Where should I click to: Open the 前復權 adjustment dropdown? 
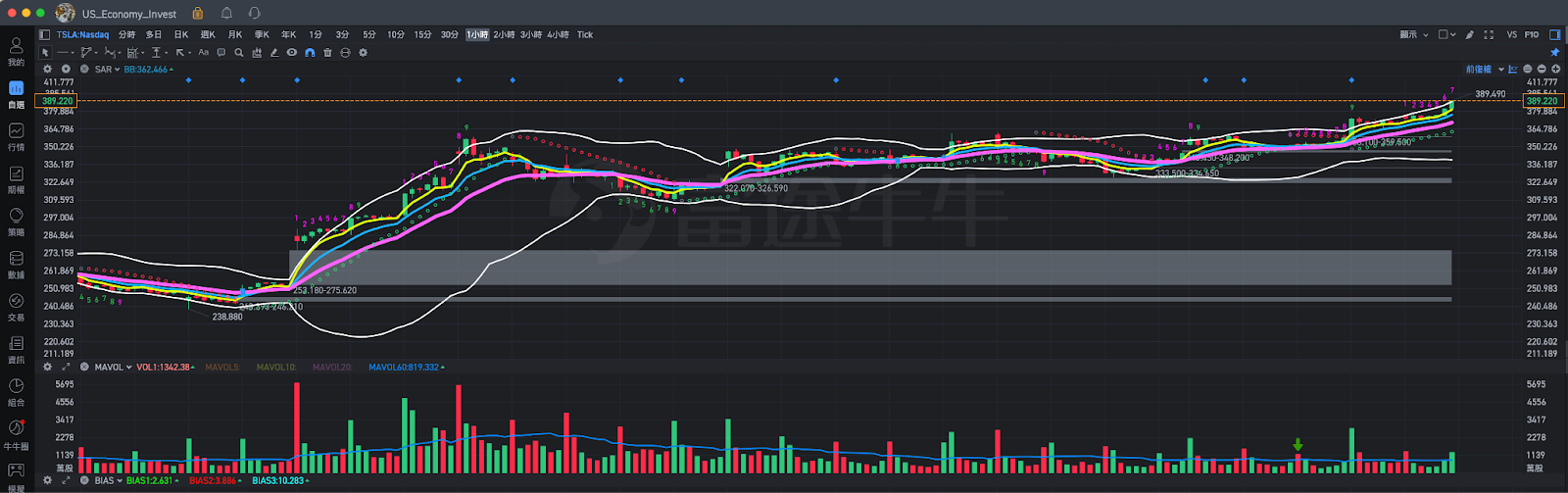pyautogui.click(x=1485, y=69)
